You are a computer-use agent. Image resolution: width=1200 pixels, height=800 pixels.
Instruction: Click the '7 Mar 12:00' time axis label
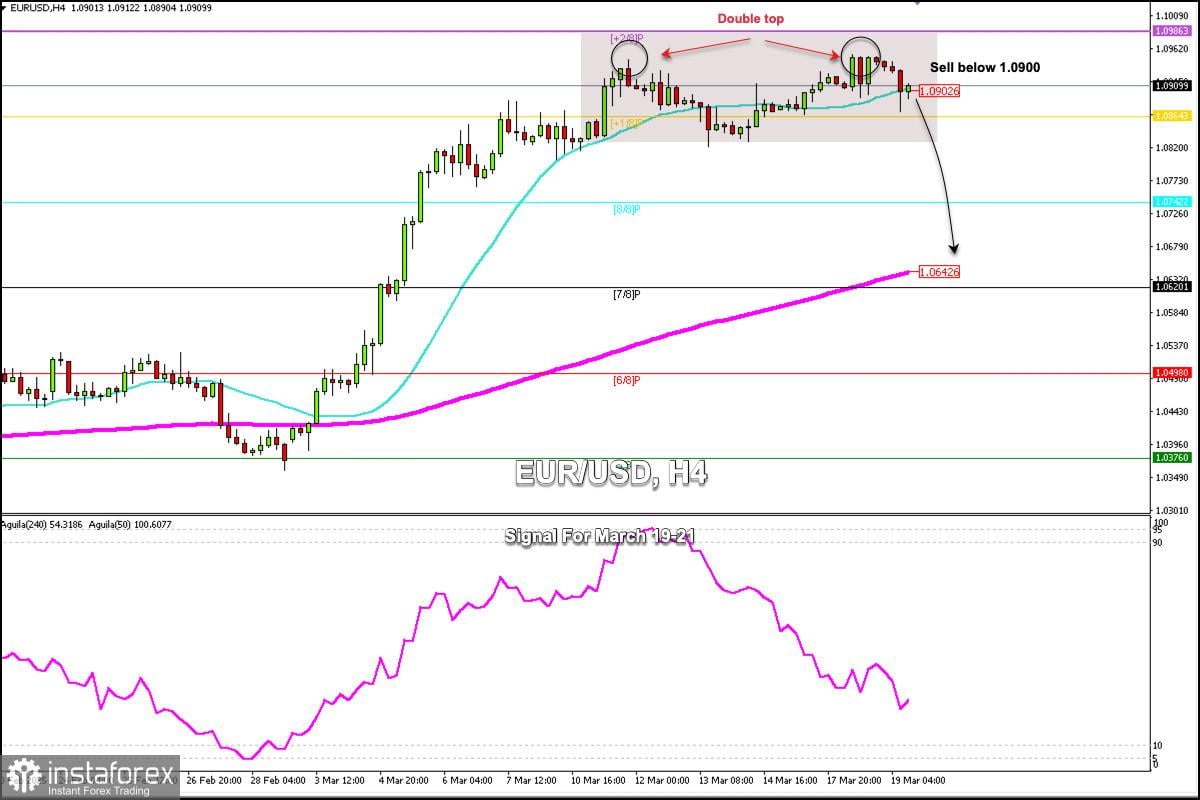(x=532, y=780)
